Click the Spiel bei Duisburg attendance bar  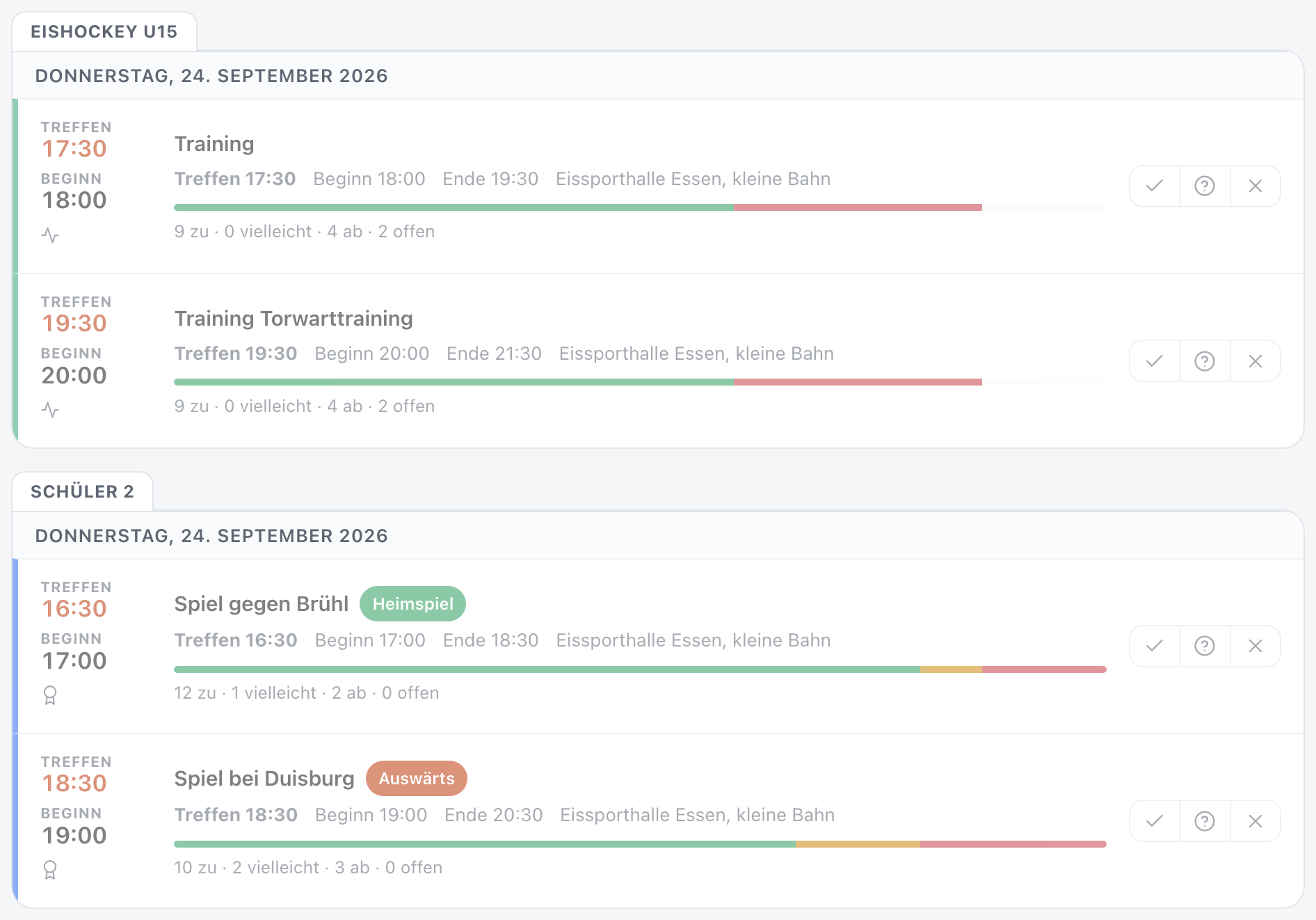coord(640,844)
